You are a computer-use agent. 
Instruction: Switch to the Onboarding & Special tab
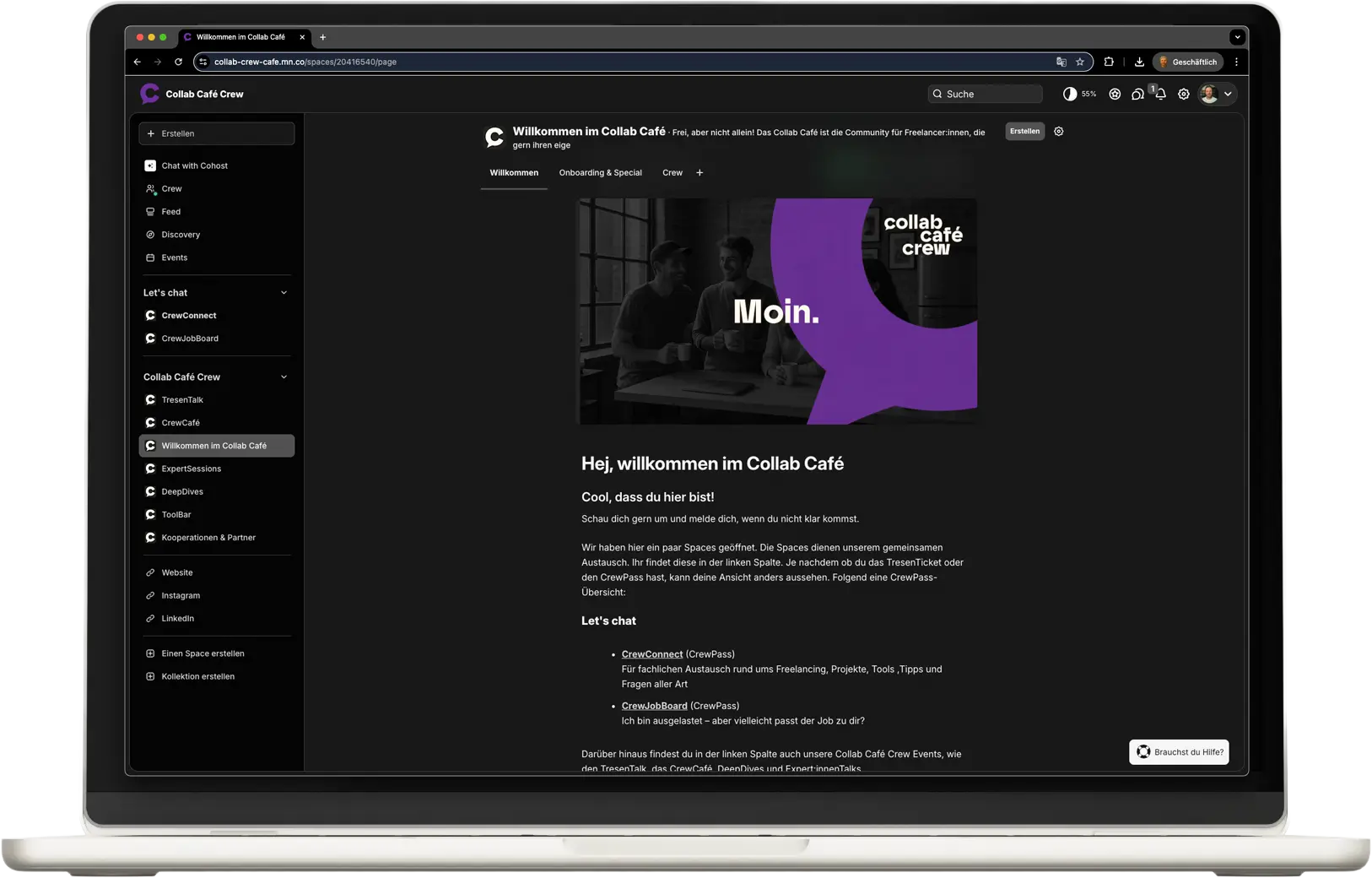(600, 173)
